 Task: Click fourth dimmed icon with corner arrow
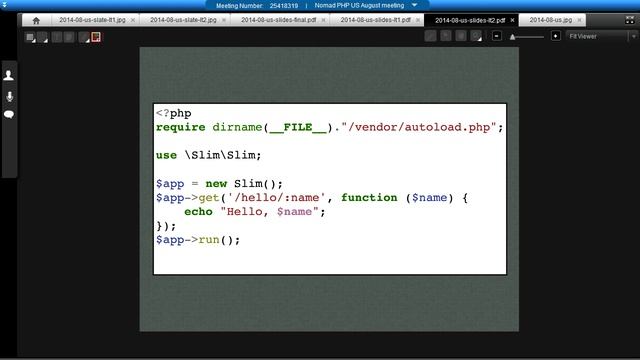coord(476,36)
